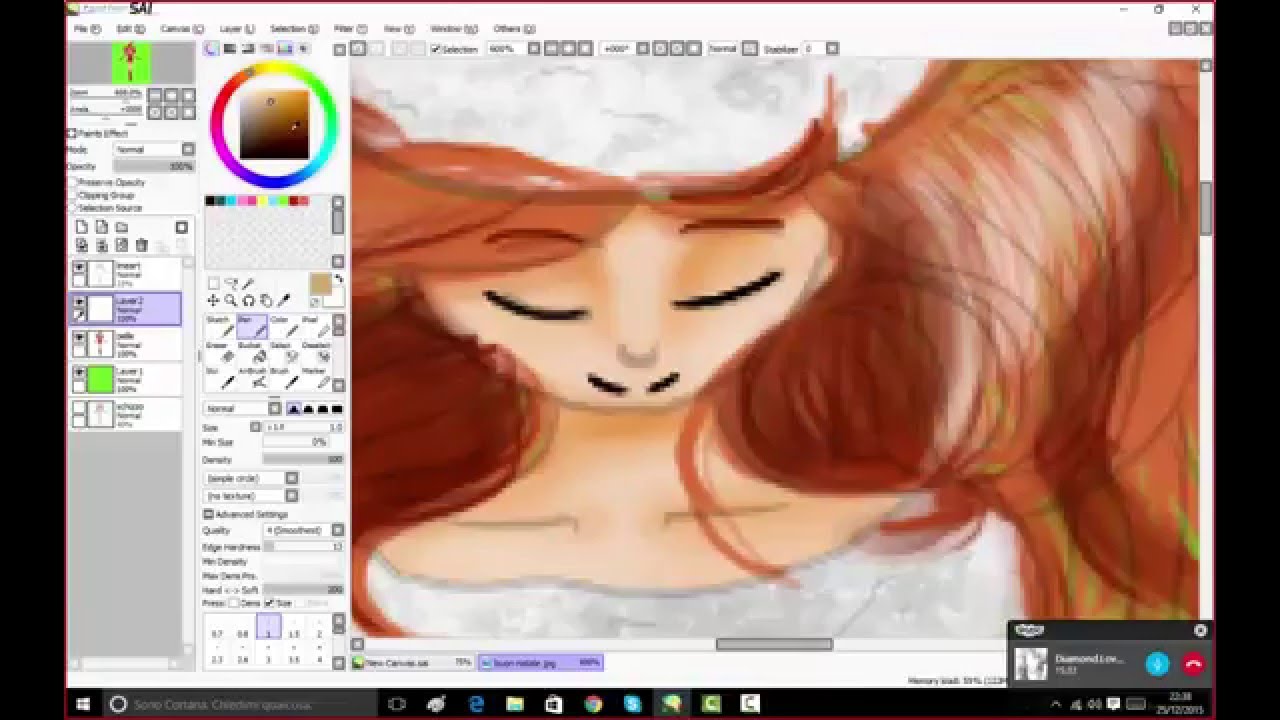Viewport: 1280px width, 720px height.
Task: Open brush blend mode Normal dropdown
Action: click(243, 408)
